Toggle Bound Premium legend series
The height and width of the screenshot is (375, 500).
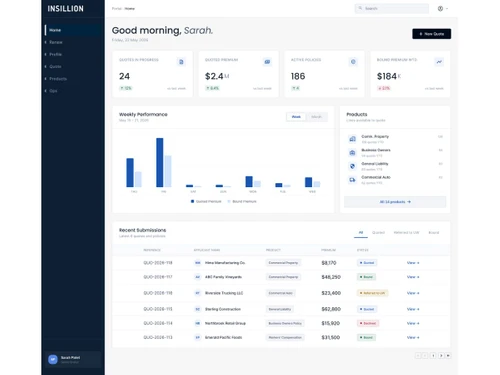point(242,201)
